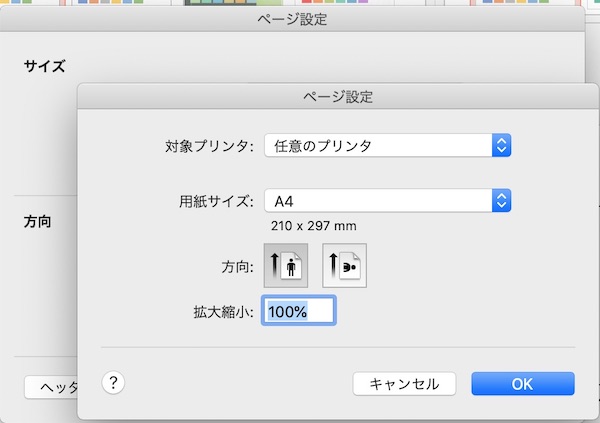The height and width of the screenshot is (423, 600).
Task: Click the dark green selected theme thumbnail
Action: [233, 2]
